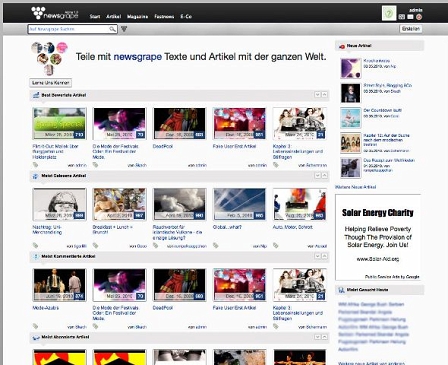
Task: Open DeadPool link in Meist Kommentierte section
Action: [x=163, y=308]
